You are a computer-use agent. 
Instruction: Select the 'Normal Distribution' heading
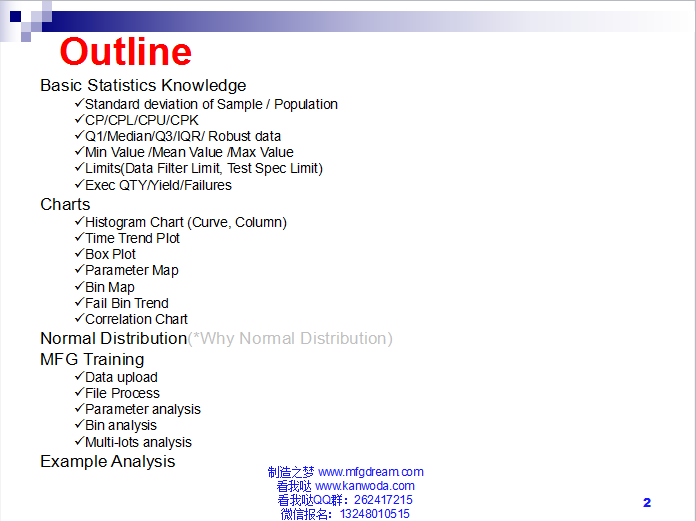pyautogui.click(x=114, y=338)
